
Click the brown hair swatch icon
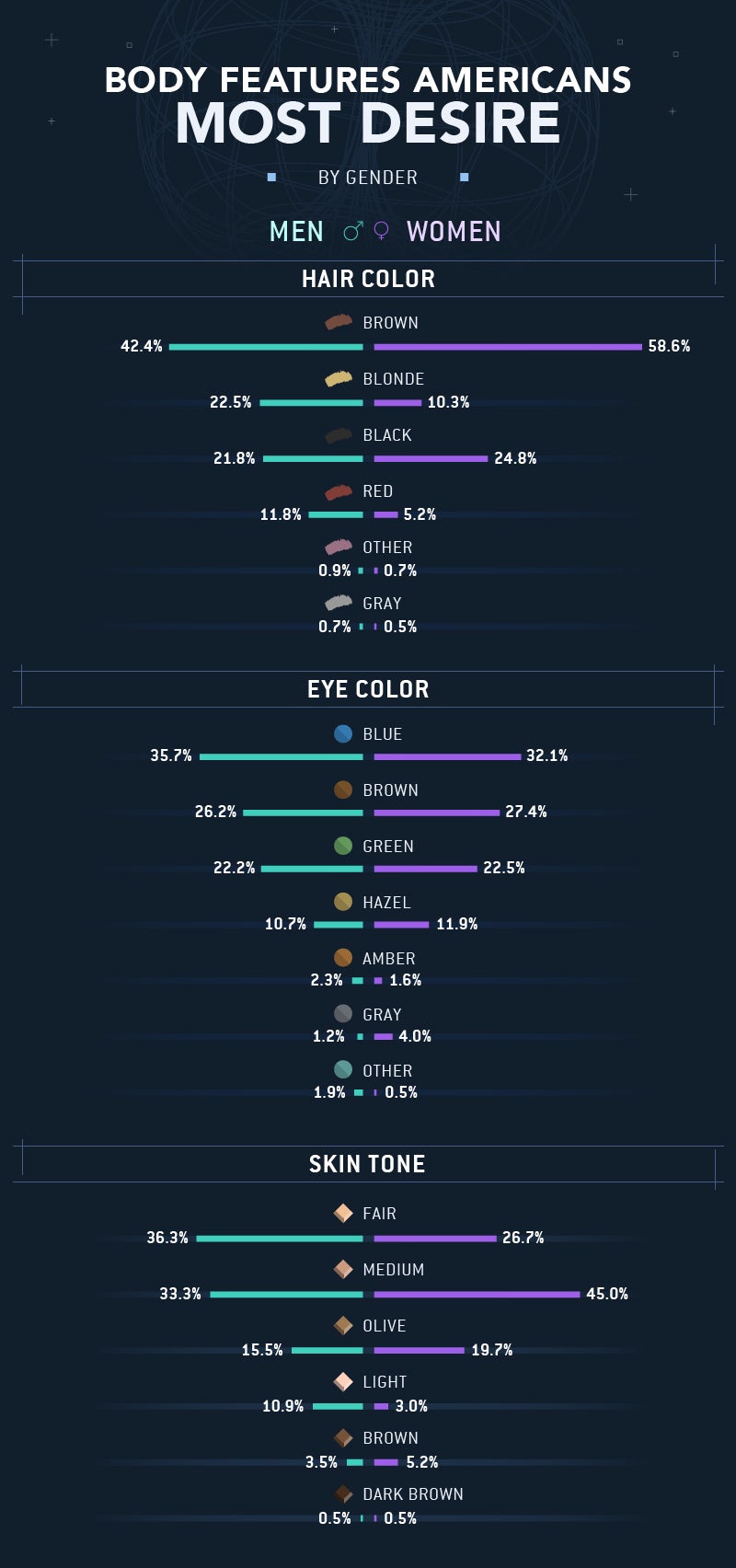coord(339,322)
